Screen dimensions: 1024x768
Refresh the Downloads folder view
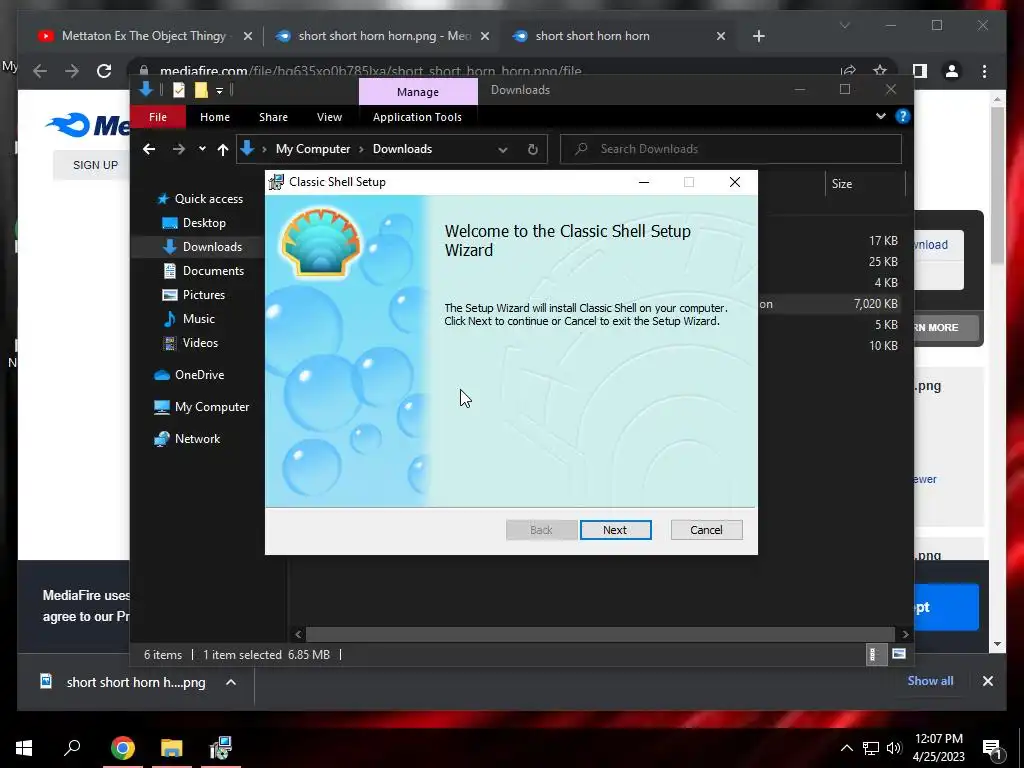tap(533, 150)
